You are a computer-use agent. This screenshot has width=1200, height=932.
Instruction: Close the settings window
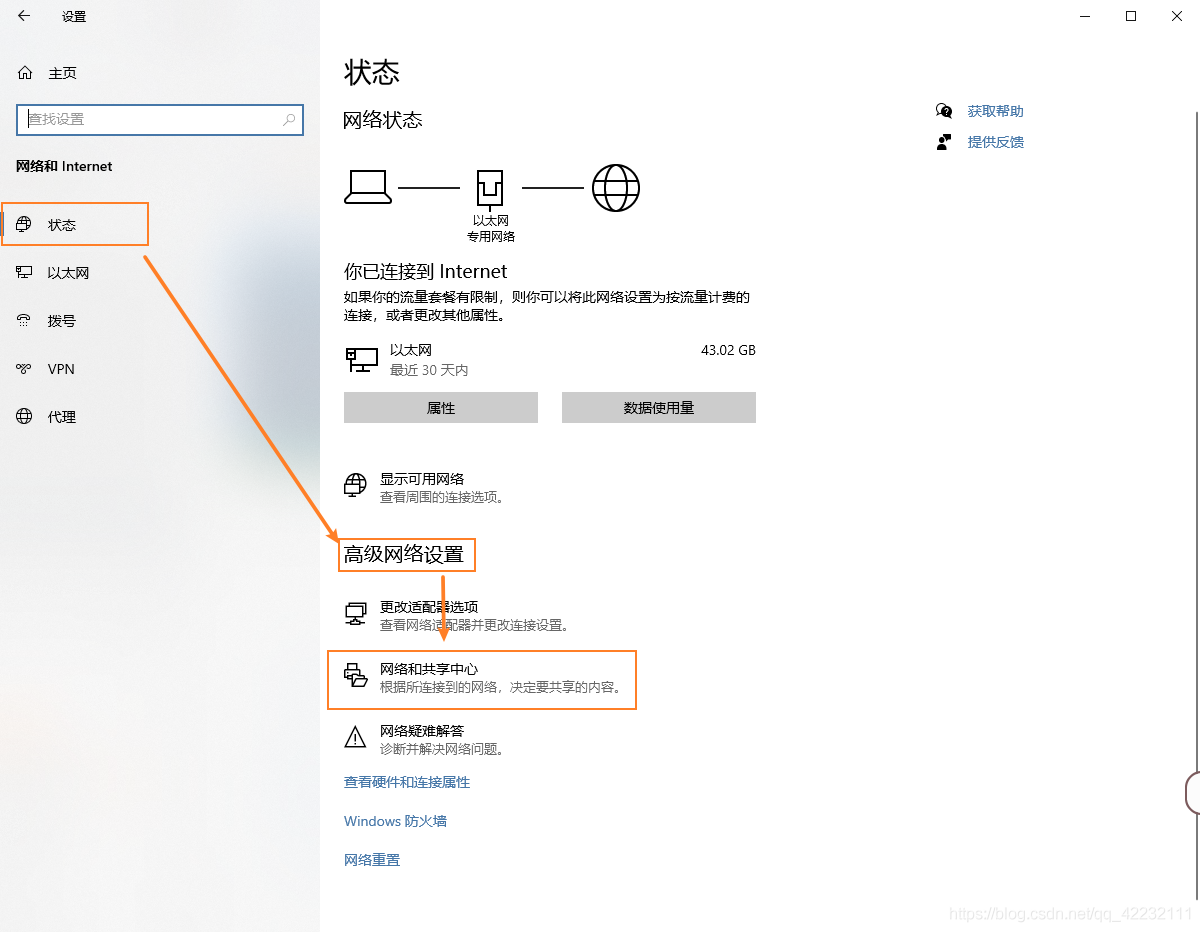pyautogui.click(x=1177, y=16)
